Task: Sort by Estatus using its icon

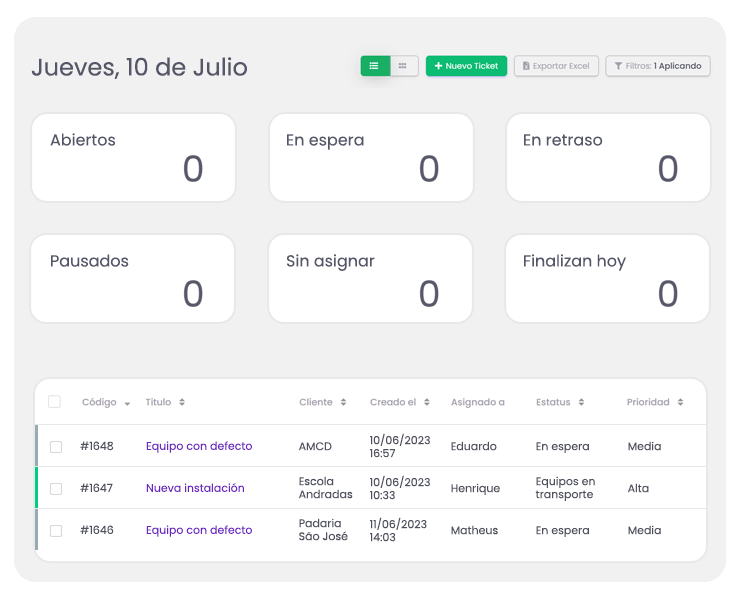Action: 581,402
